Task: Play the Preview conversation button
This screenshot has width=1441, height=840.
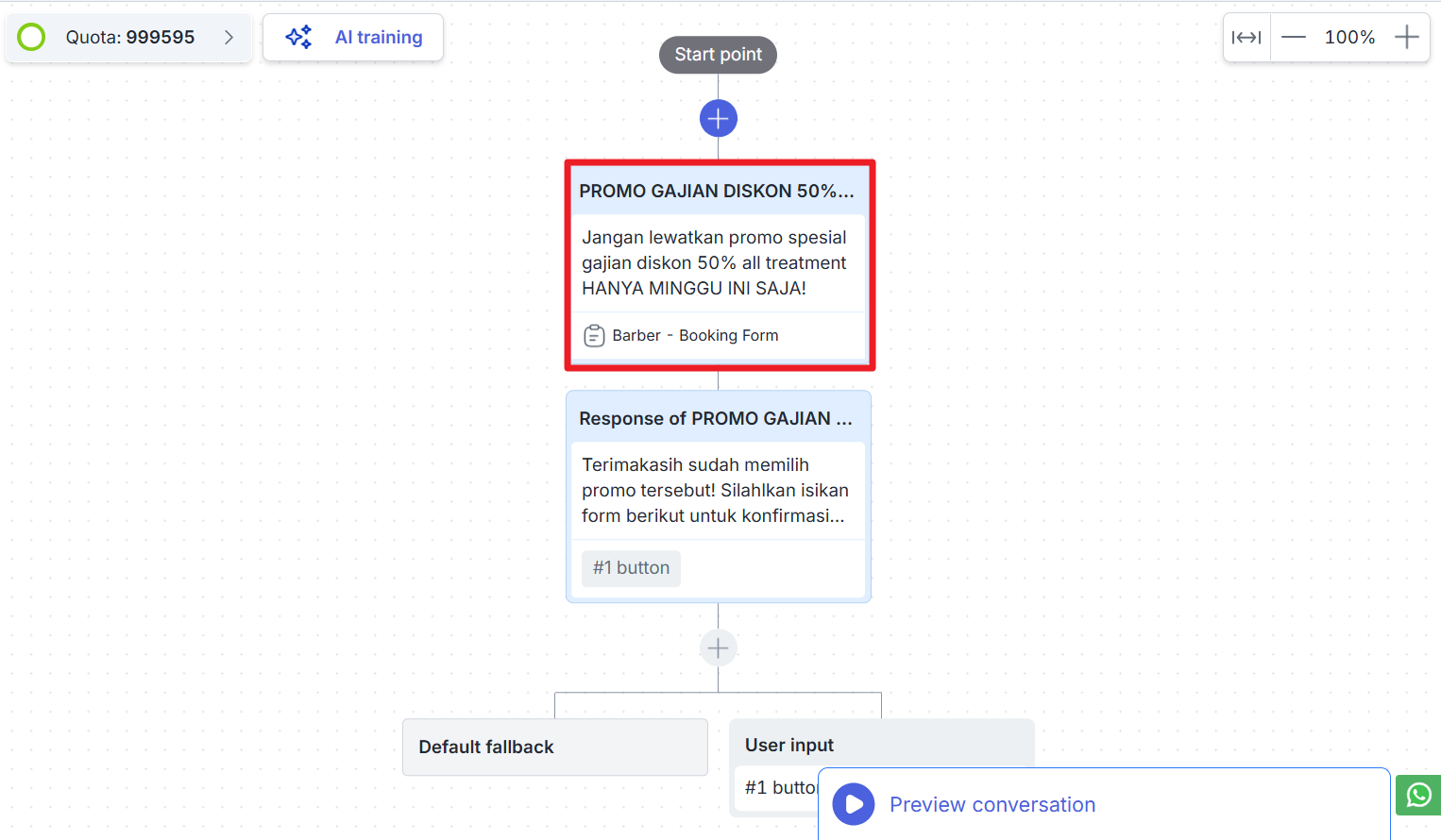Action: coord(854,804)
